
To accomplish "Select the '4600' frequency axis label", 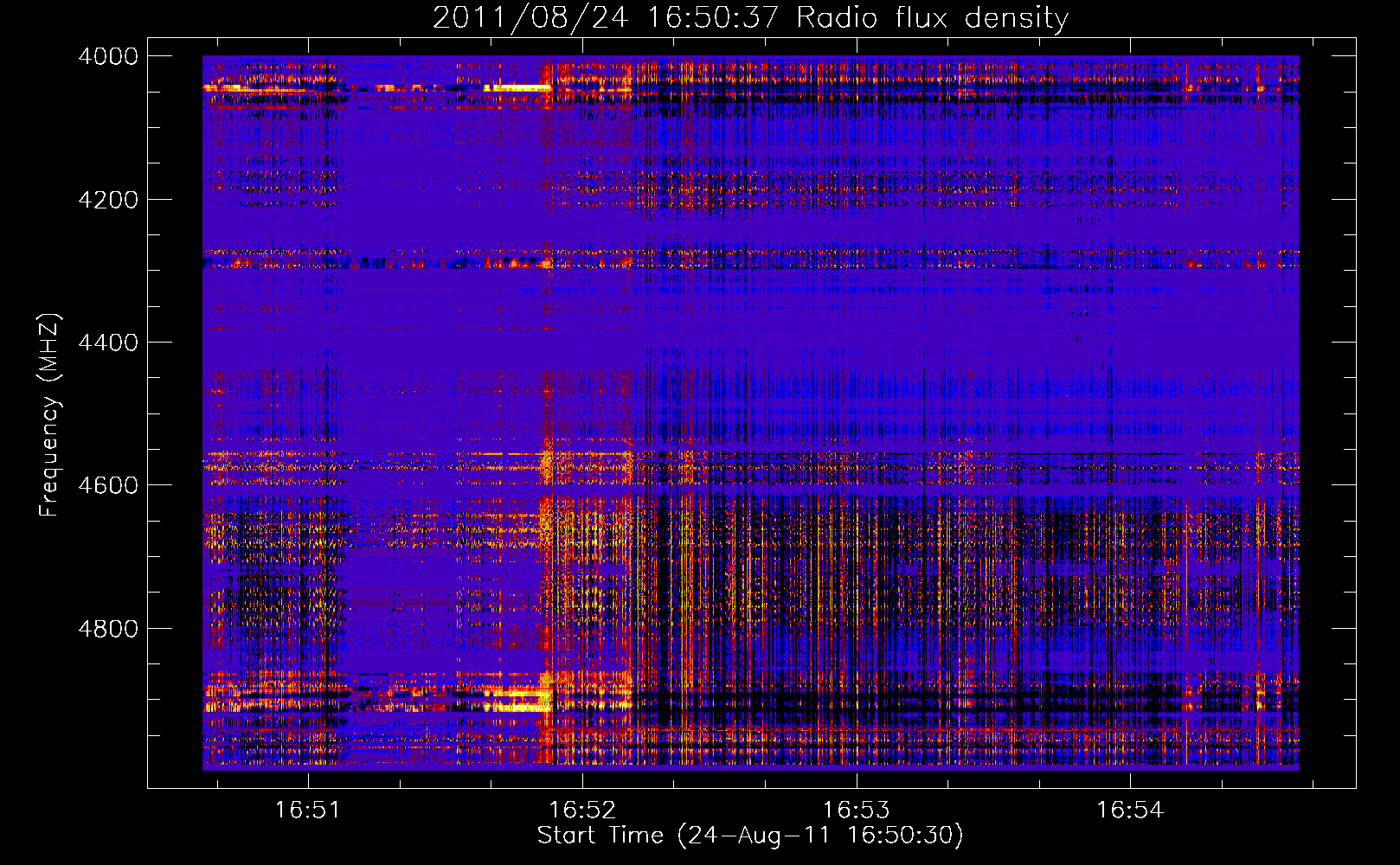I will tap(108, 485).
